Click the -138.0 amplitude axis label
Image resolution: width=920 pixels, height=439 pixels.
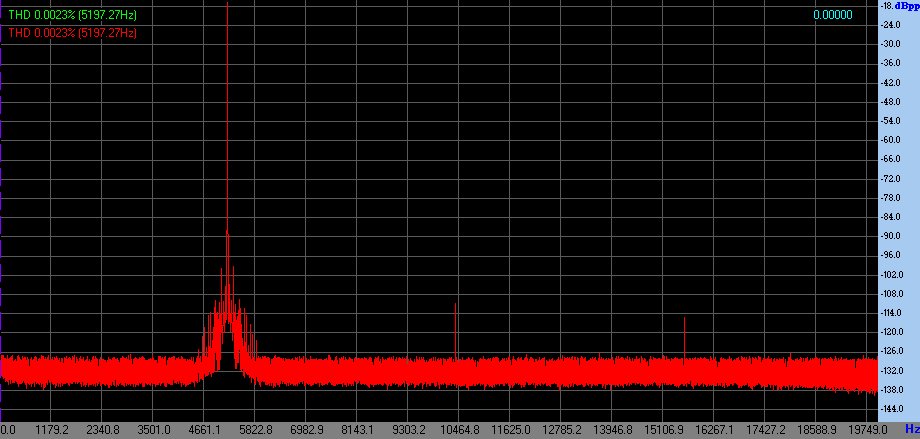[x=891, y=390]
